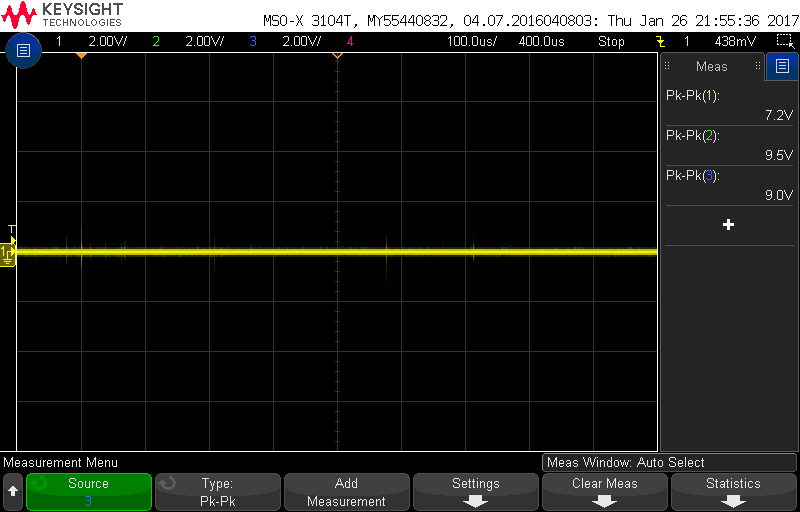Viewport: 800px width, 512px height.
Task: Change the Source softkey
Action: [89, 492]
